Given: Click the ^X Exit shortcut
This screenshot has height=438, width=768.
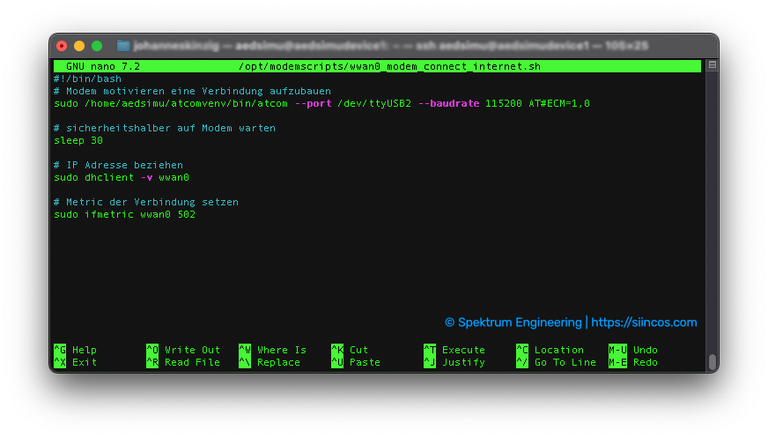Looking at the screenshot, I should click(x=75, y=362).
